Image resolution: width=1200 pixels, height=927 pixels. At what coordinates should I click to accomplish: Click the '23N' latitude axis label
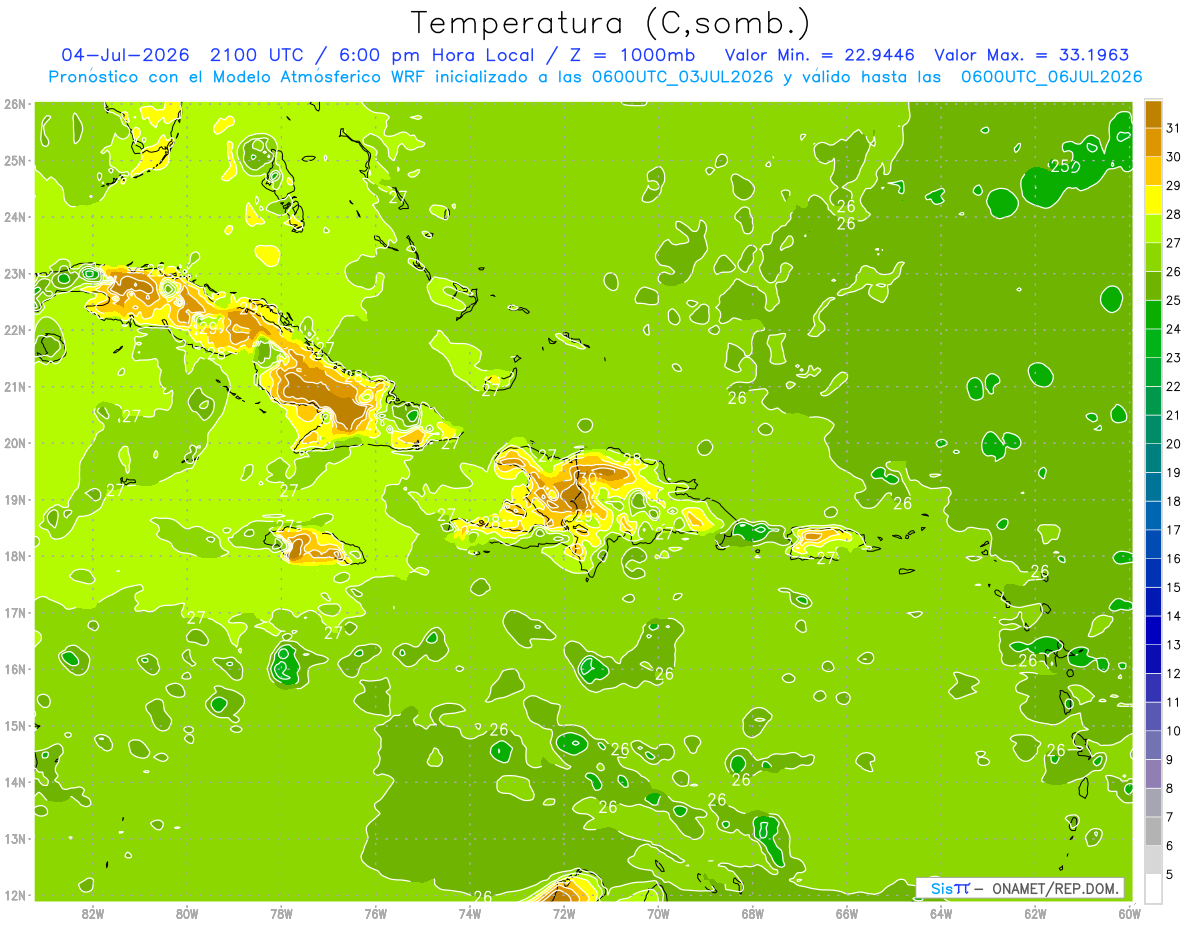[x=15, y=273]
